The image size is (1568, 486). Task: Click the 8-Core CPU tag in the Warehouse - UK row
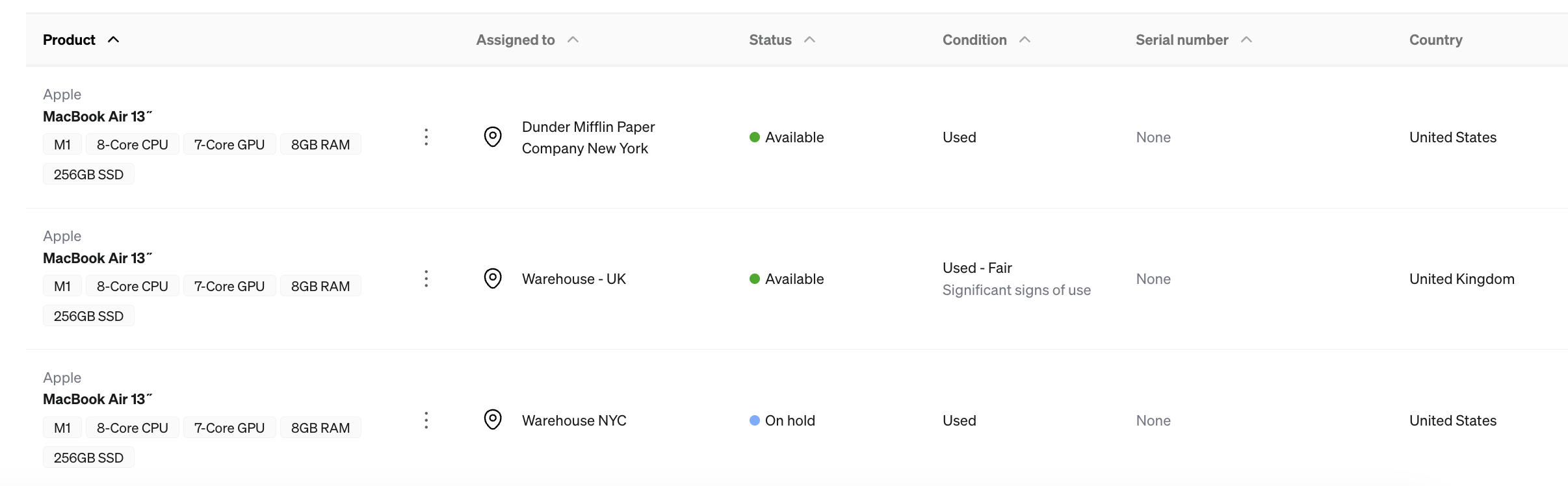coord(133,286)
